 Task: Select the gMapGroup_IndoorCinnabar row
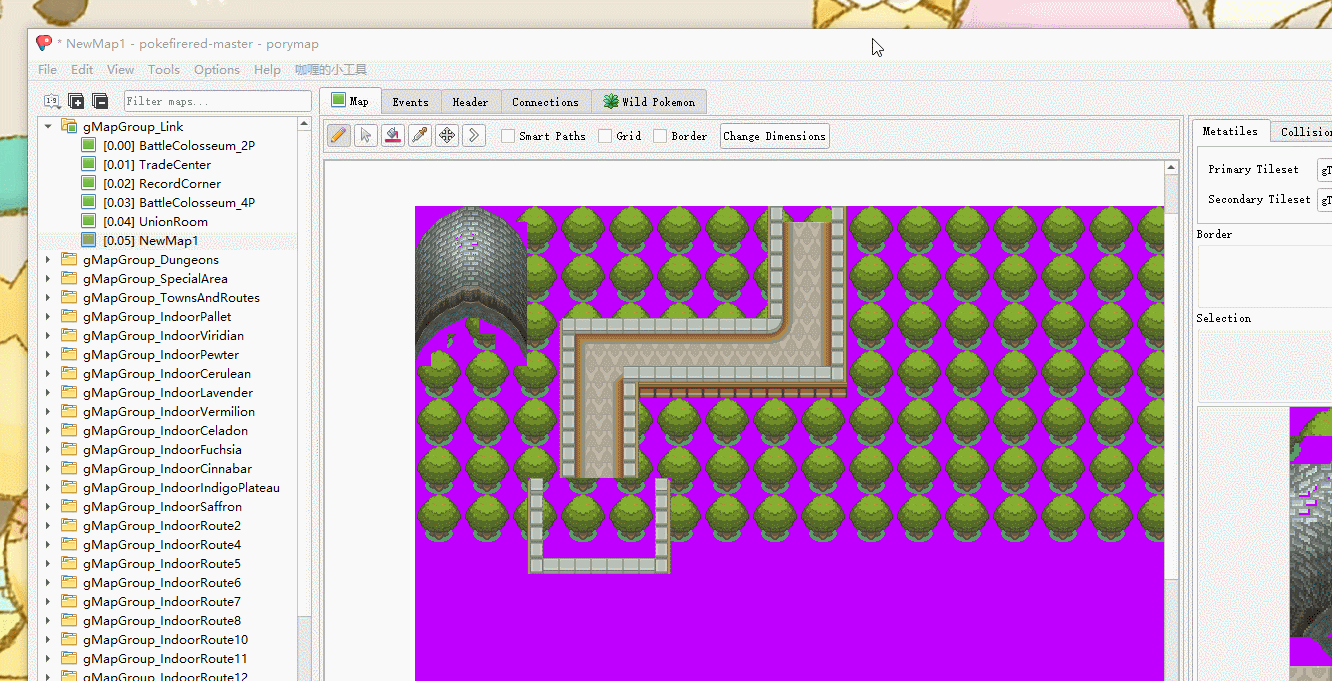point(168,469)
